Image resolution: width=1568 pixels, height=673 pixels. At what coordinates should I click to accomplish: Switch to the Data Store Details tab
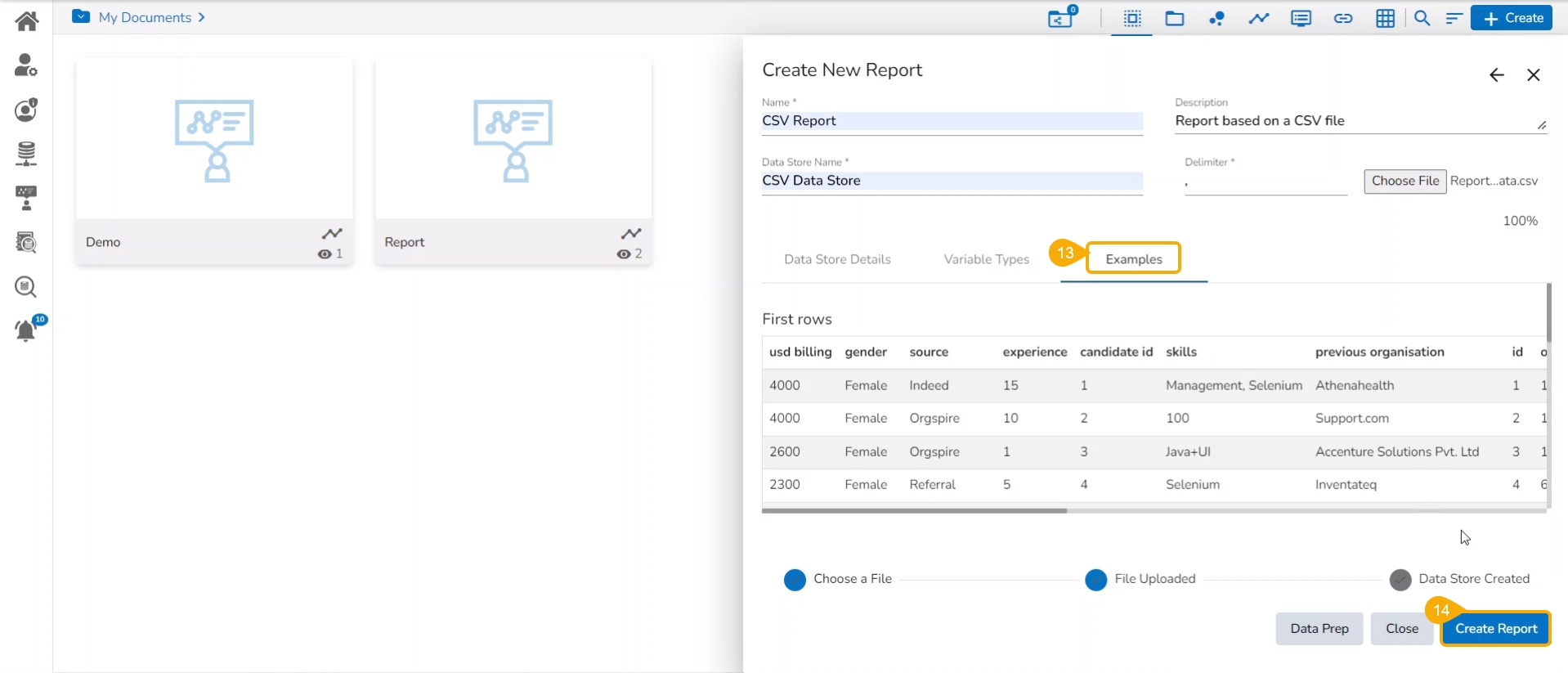coord(837,259)
